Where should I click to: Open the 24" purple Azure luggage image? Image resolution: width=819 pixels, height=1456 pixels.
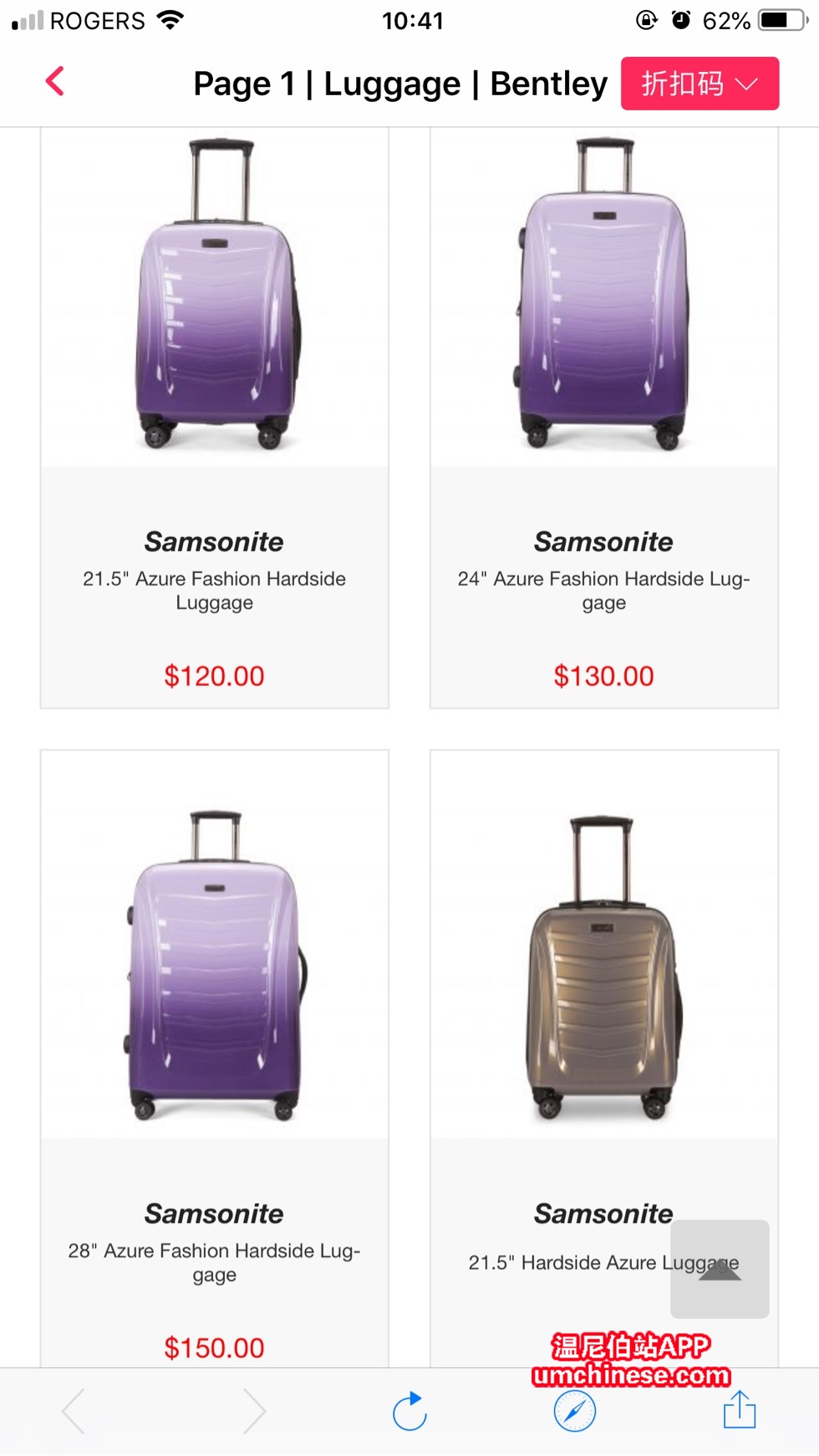pyautogui.click(x=603, y=297)
